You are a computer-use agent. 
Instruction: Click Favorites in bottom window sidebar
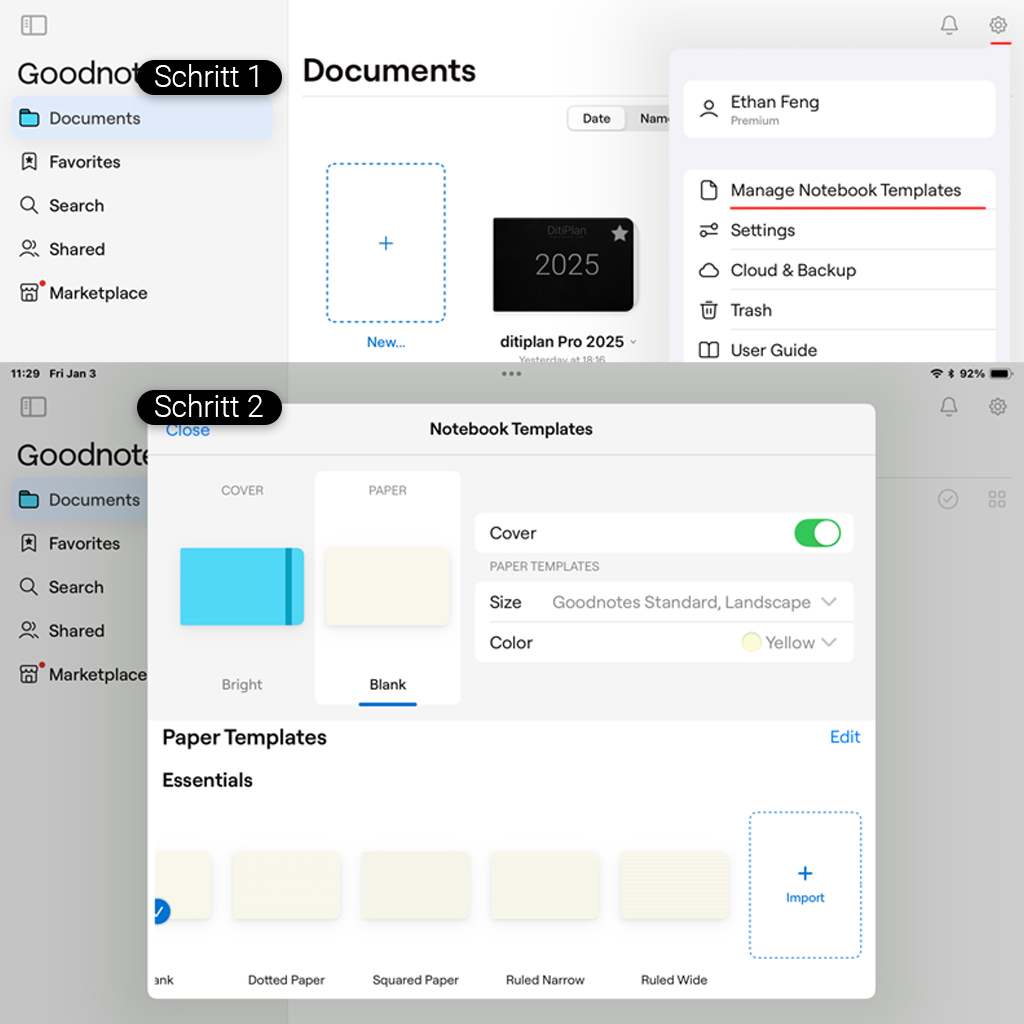(x=71, y=543)
